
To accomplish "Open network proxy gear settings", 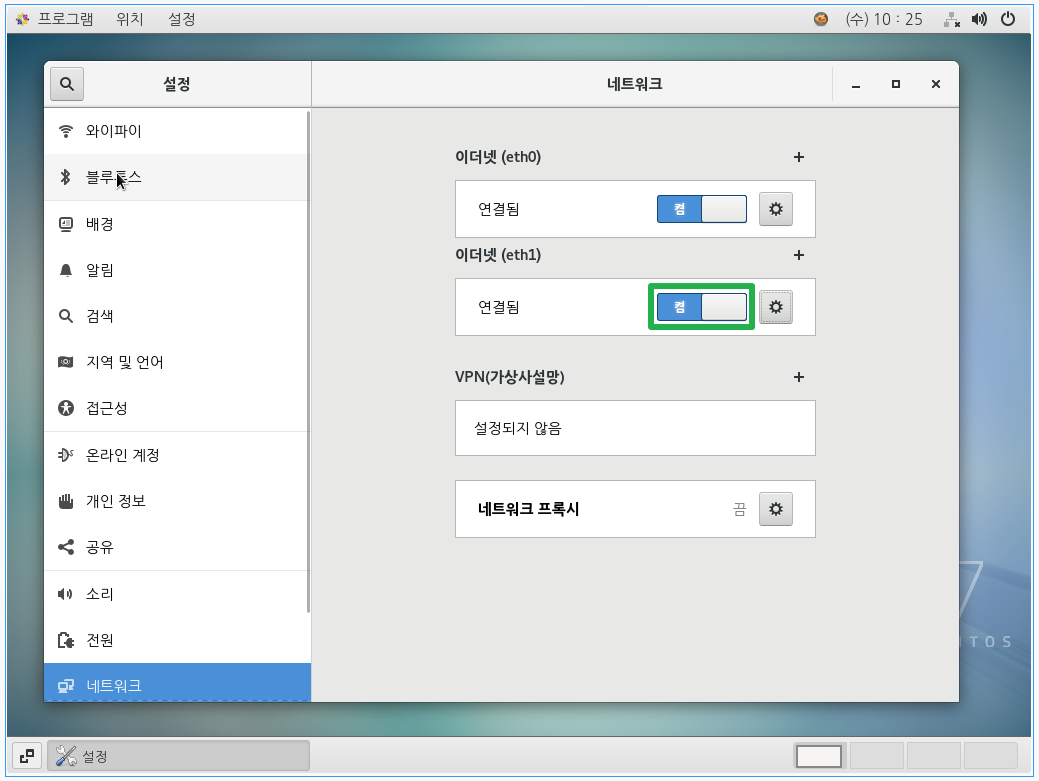I will tap(775, 509).
